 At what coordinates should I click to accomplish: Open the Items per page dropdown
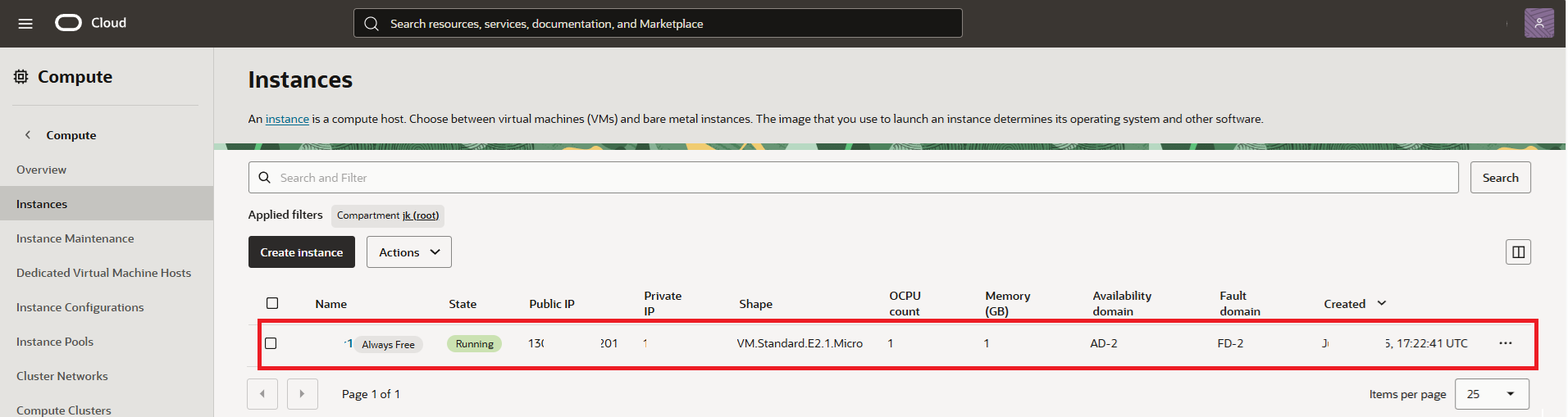point(1492,394)
